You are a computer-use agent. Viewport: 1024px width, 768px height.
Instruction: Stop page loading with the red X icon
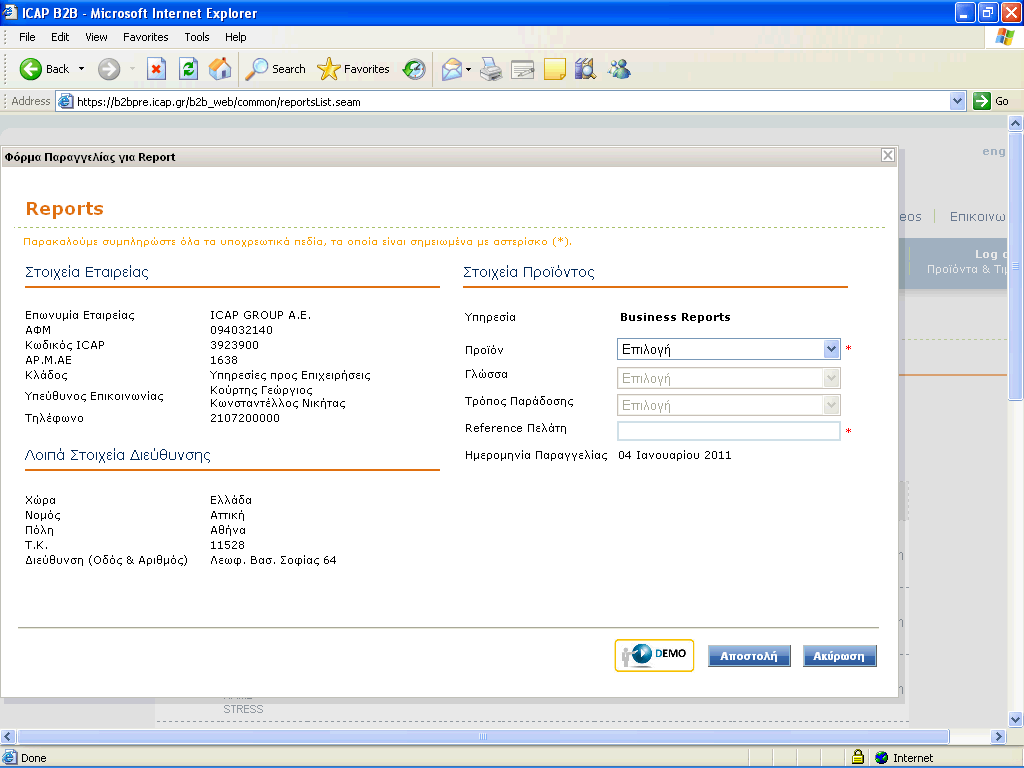point(156,69)
